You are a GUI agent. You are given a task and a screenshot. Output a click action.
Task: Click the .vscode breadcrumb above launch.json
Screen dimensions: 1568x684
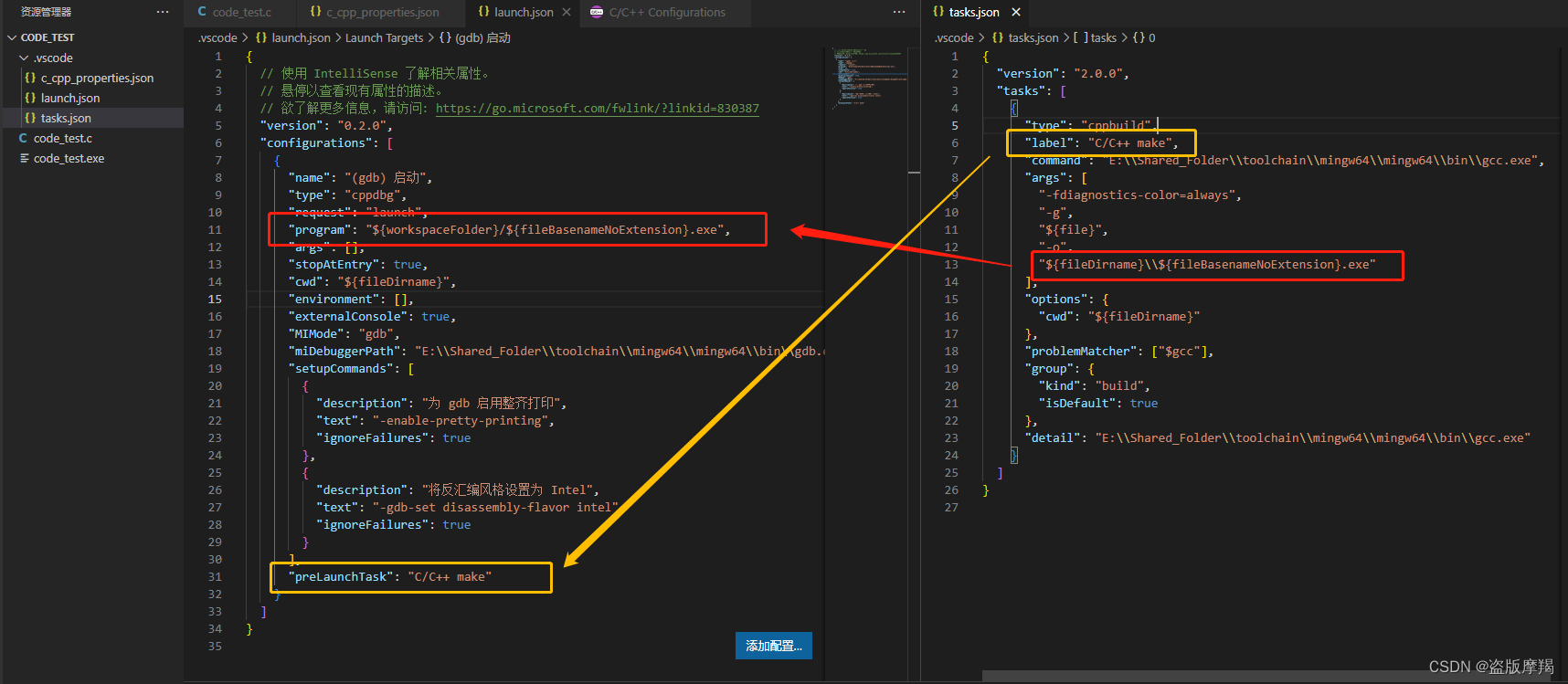pyautogui.click(x=217, y=37)
